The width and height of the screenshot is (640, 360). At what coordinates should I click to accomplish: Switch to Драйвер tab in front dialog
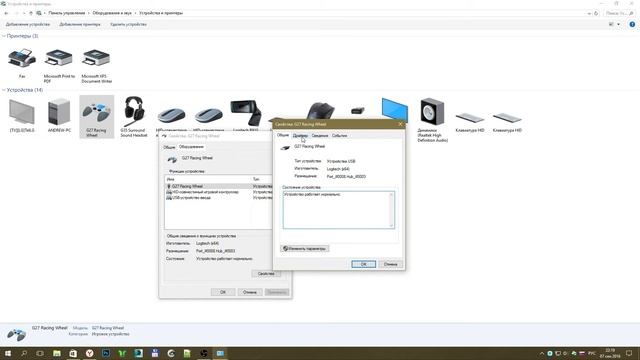300,136
